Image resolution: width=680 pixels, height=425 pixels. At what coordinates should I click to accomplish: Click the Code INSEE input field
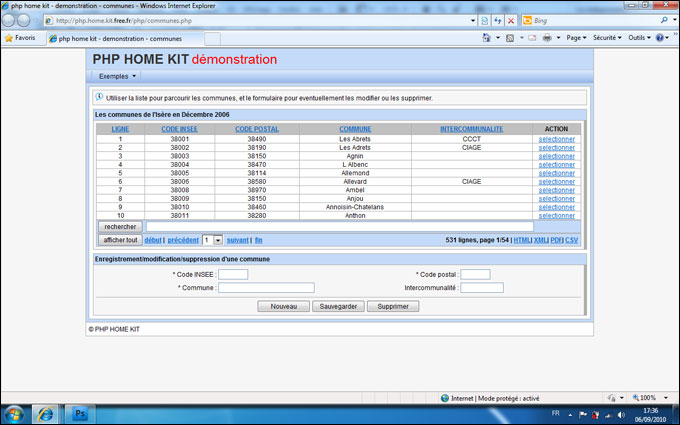[x=233, y=274]
